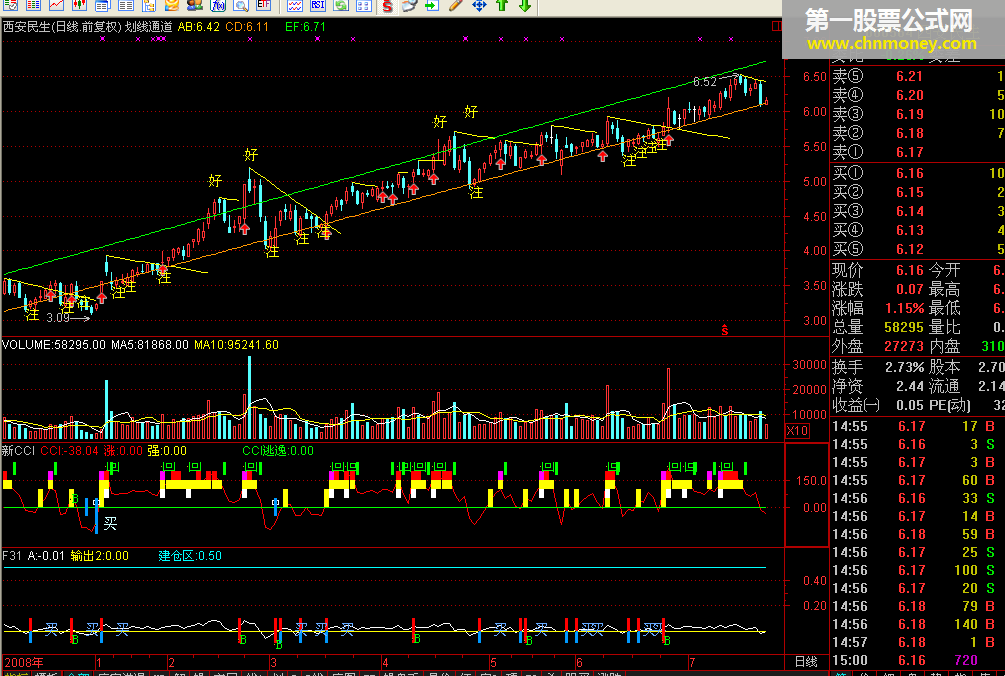This screenshot has width=1005, height=676.
Task: Click the 西安民生(日线.前复权) chart title
Action: pos(62,27)
